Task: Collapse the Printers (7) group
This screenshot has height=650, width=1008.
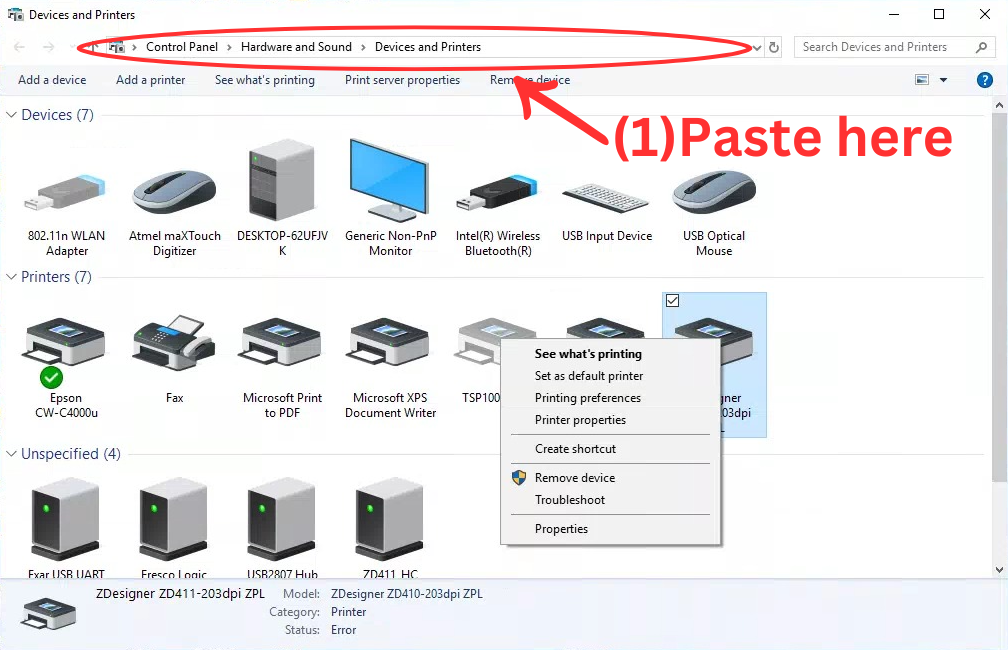Action: point(11,276)
